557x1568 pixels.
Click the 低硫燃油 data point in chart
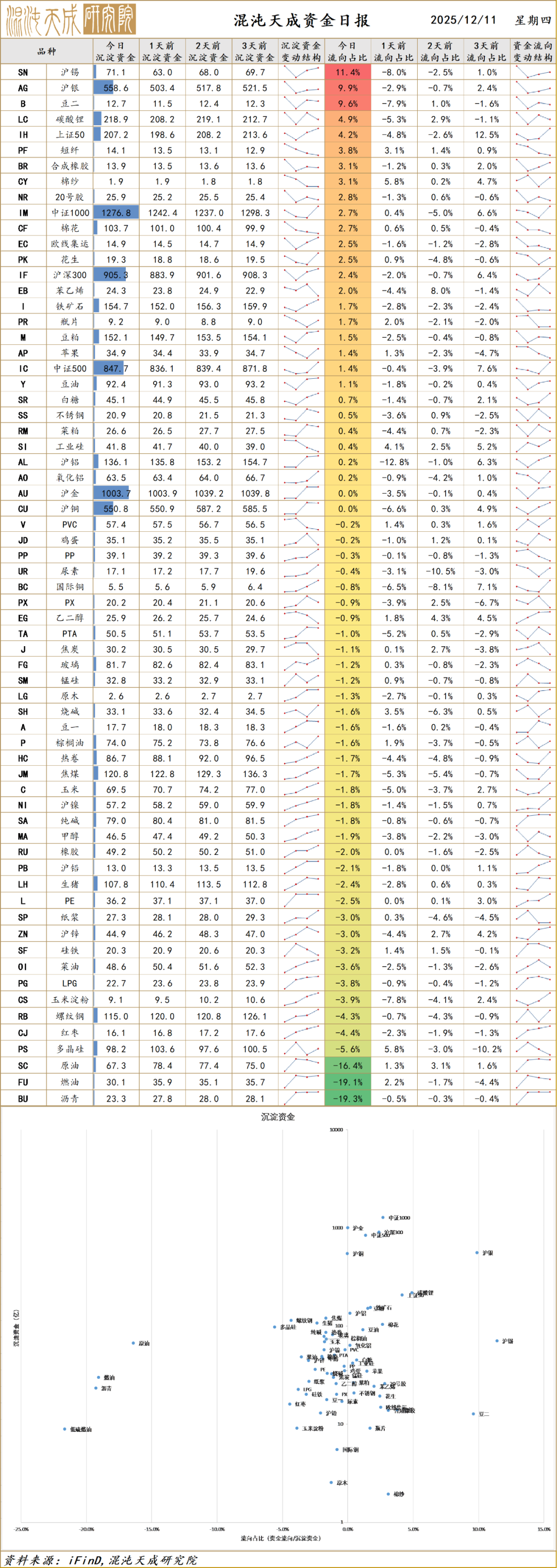(x=64, y=1428)
